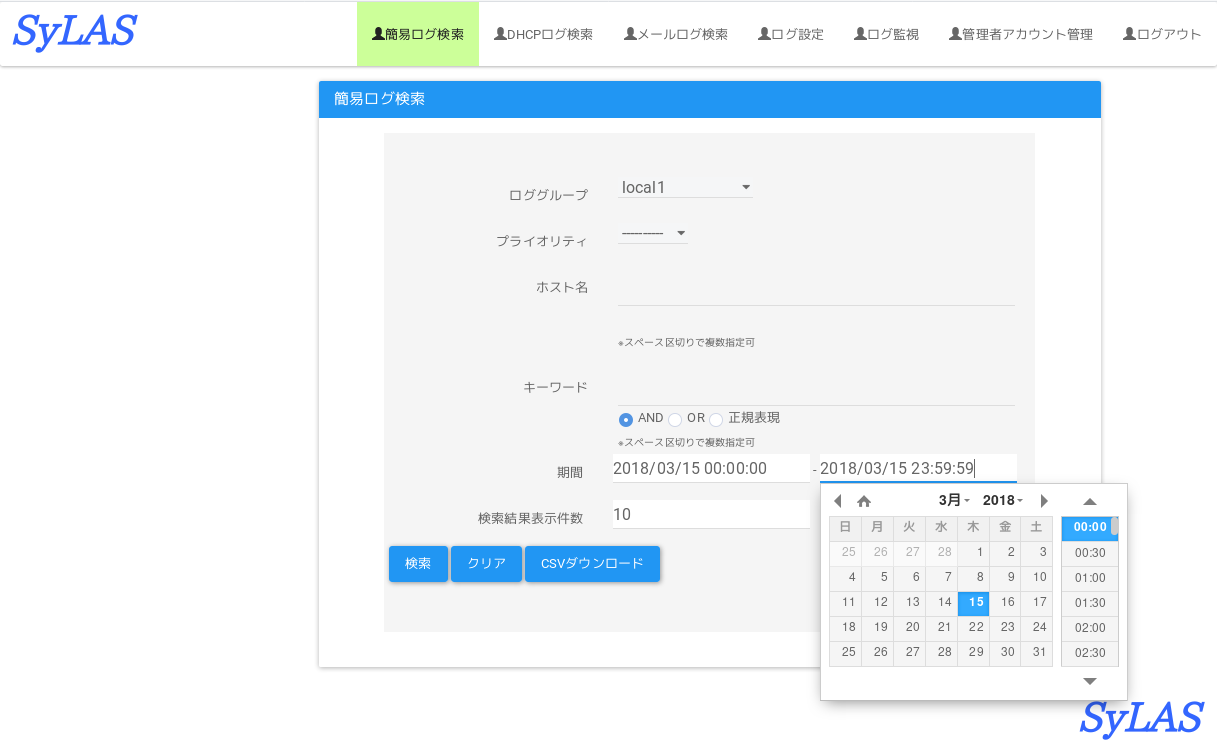Select the OR radio button
The height and width of the screenshot is (752, 1217).
[x=675, y=420]
